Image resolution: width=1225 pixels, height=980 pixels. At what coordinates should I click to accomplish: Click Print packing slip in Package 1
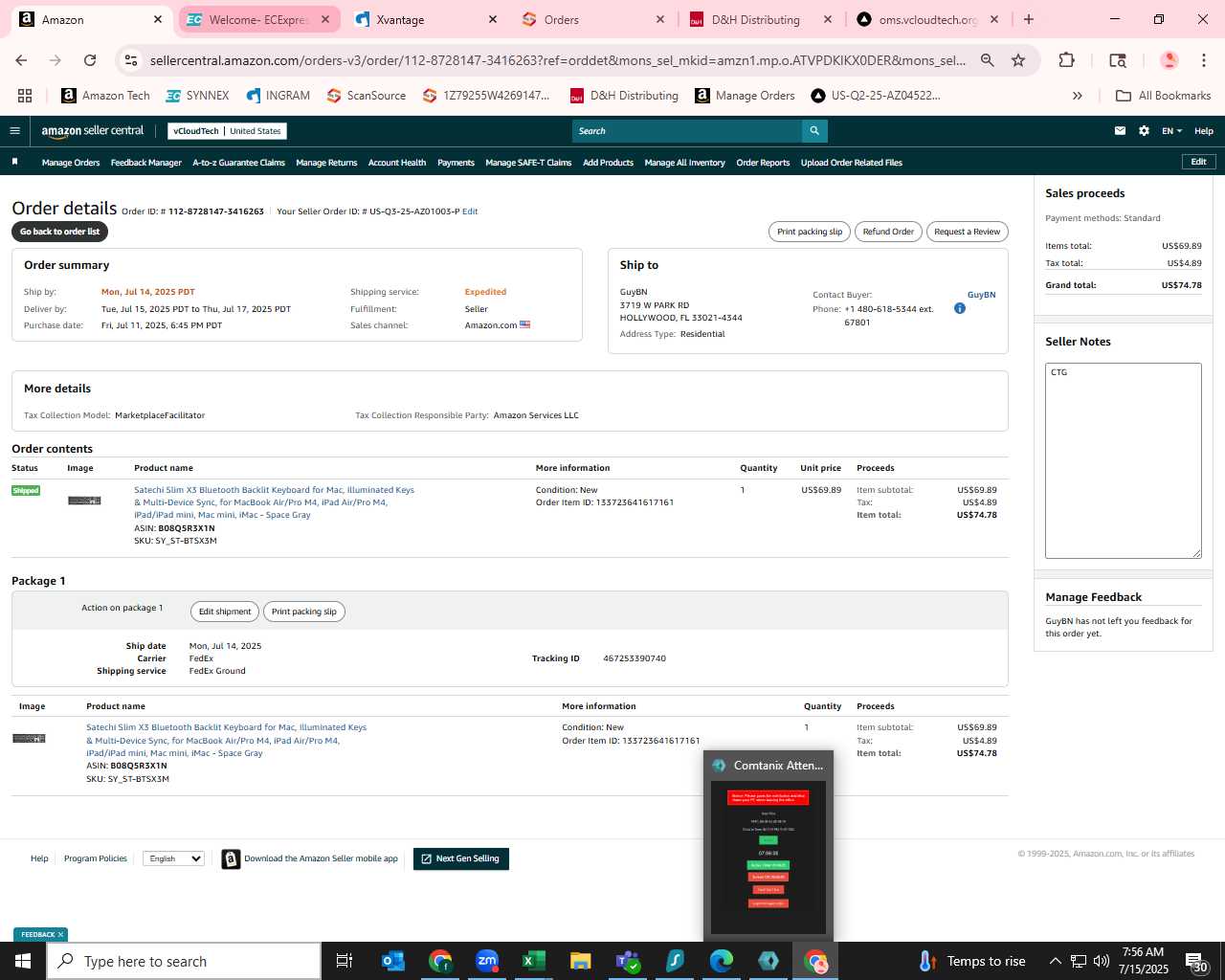tap(304, 612)
